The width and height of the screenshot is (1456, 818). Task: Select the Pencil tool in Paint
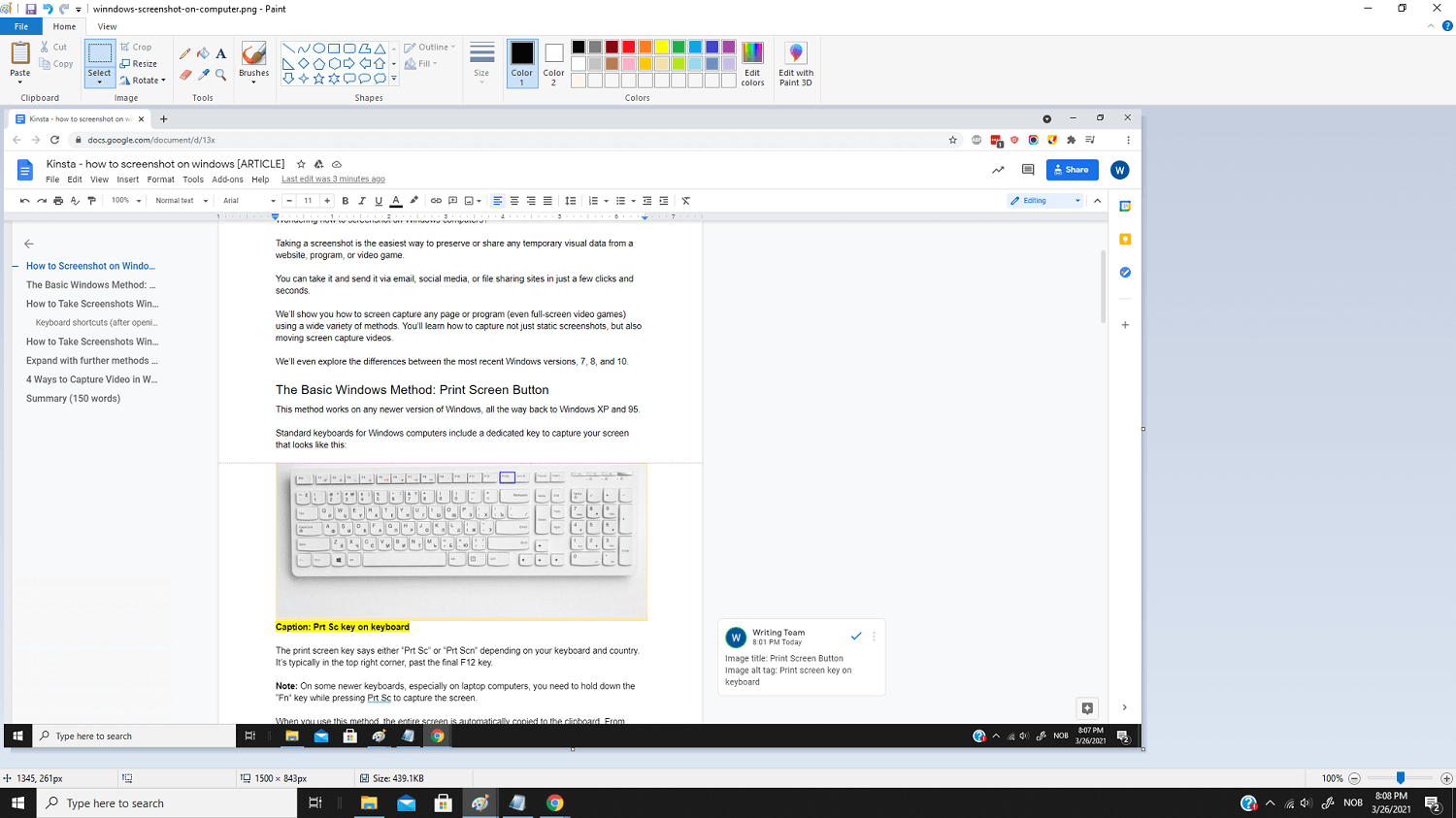184,53
